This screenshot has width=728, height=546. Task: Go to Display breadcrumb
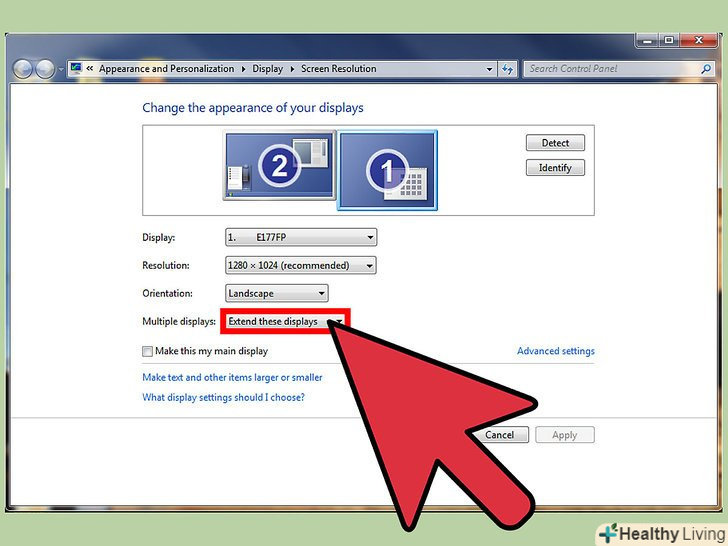tap(267, 69)
